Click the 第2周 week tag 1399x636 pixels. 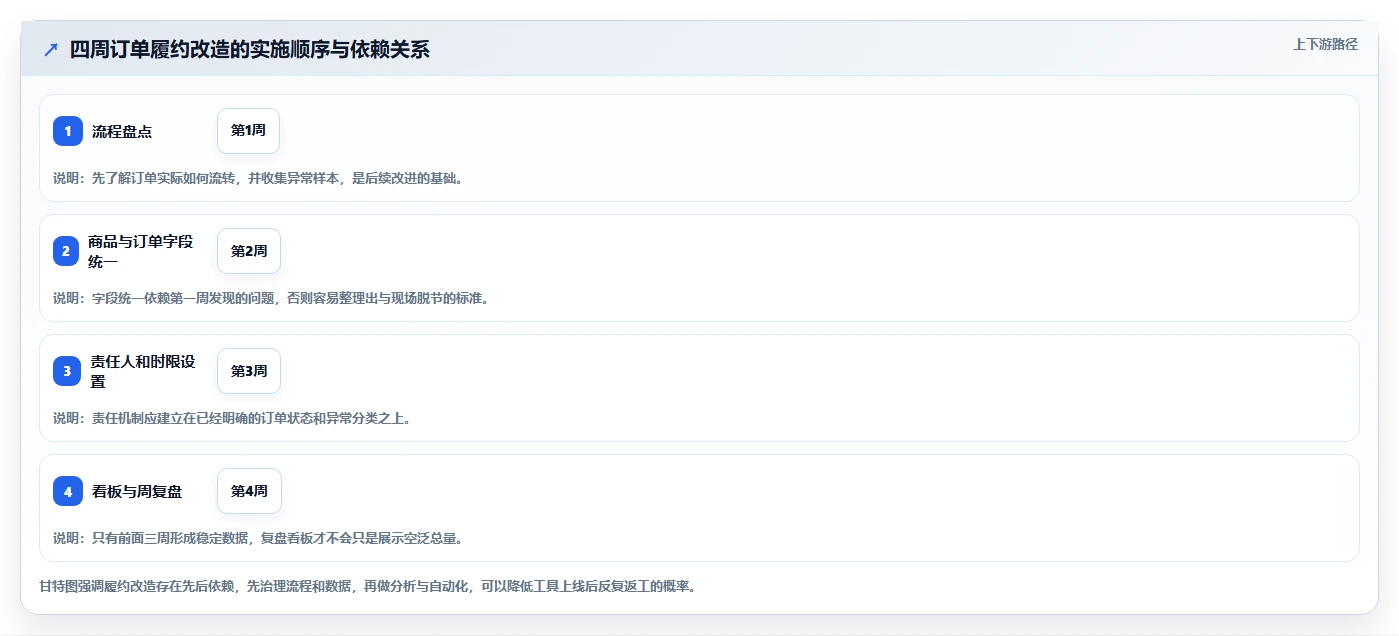[249, 251]
